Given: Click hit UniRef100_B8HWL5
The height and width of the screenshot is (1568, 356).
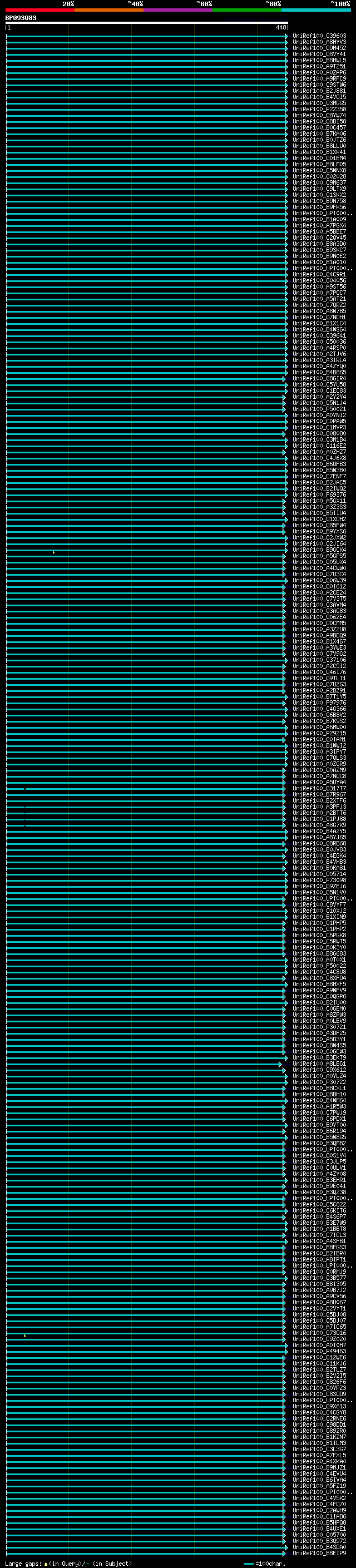Looking at the screenshot, I should [319, 60].
